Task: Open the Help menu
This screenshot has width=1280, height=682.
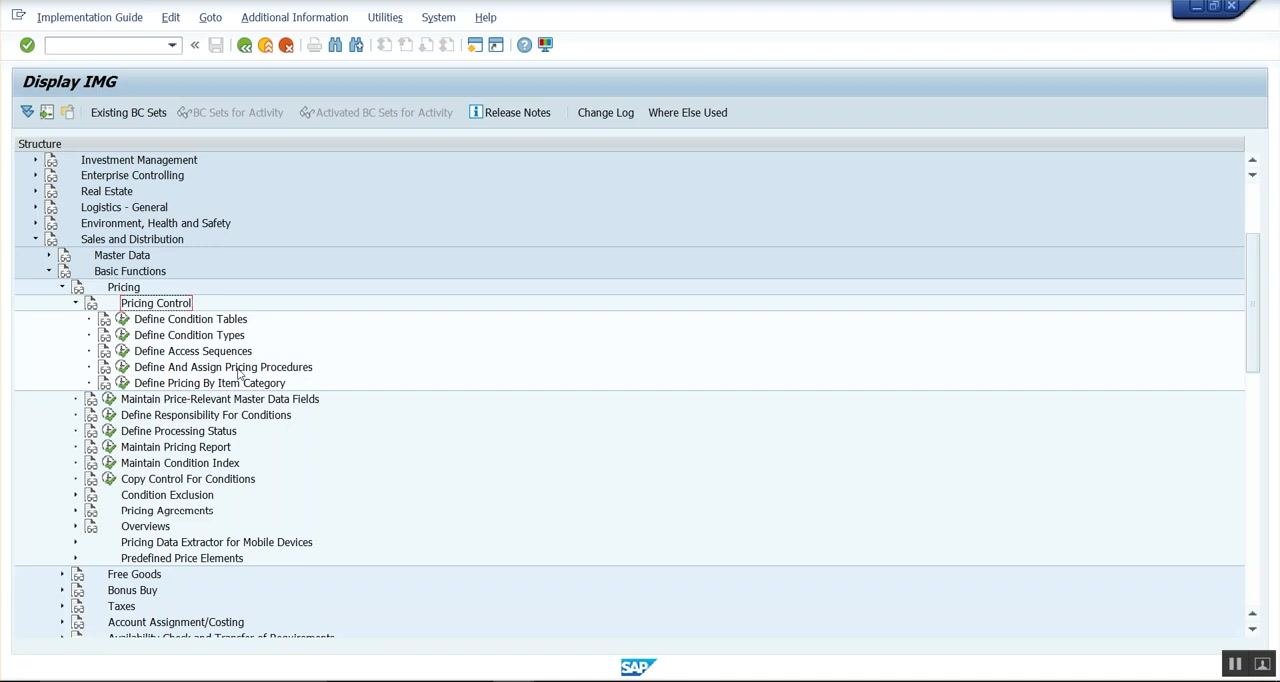Action: click(485, 17)
